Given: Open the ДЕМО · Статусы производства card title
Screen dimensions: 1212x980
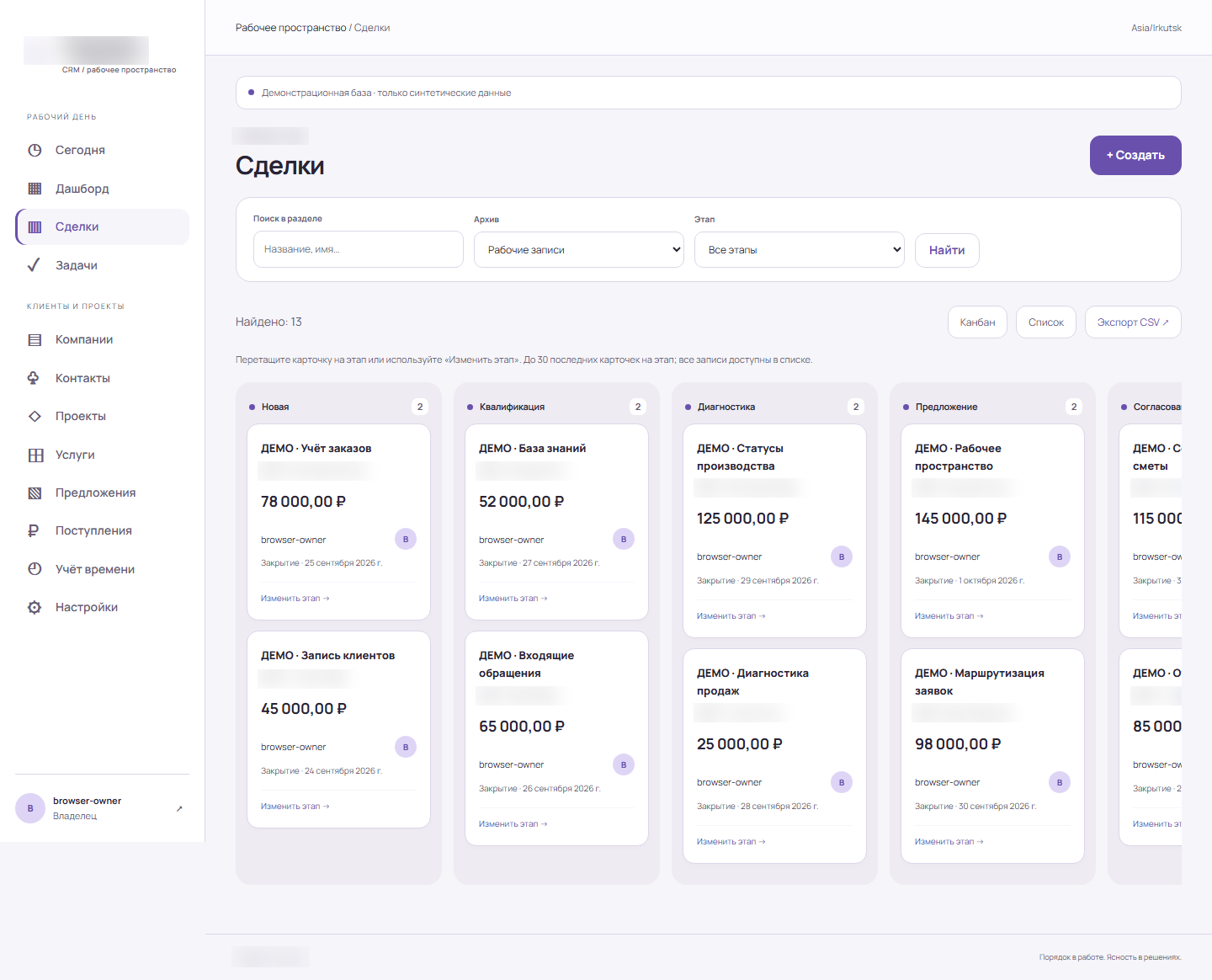Looking at the screenshot, I should tap(740, 457).
